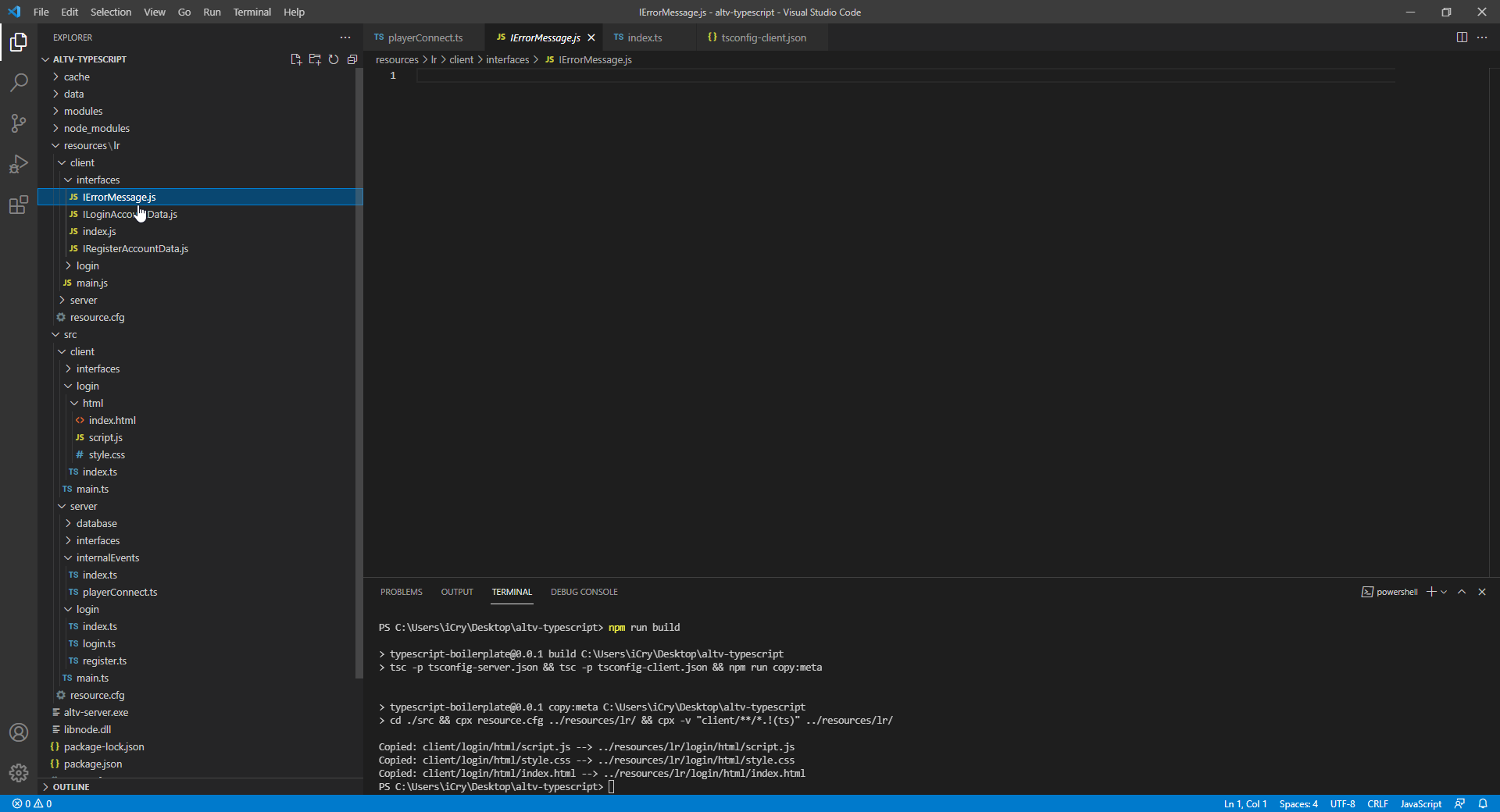
Task: Maximize the terminal panel size
Action: point(1462,592)
